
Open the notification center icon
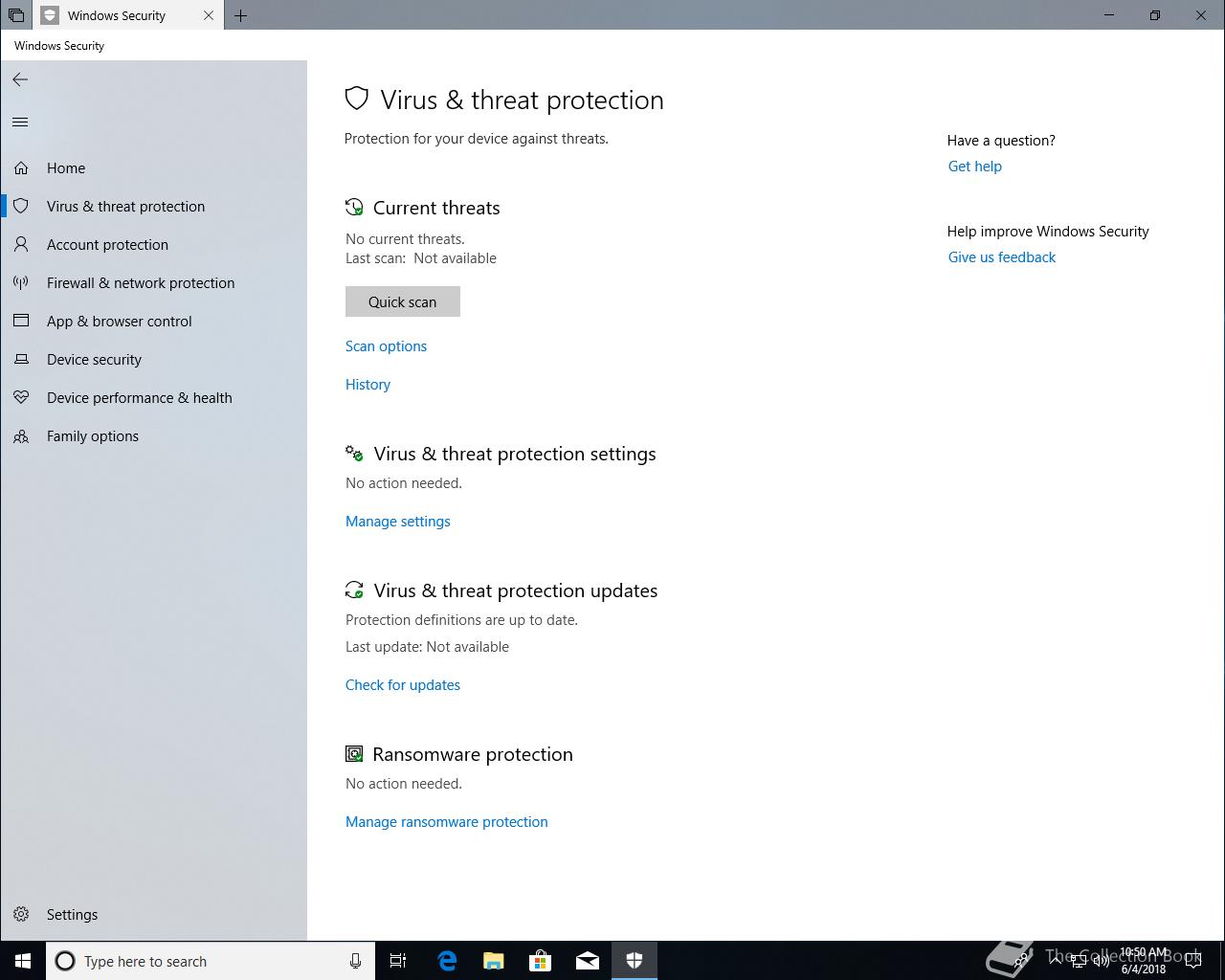click(1193, 961)
